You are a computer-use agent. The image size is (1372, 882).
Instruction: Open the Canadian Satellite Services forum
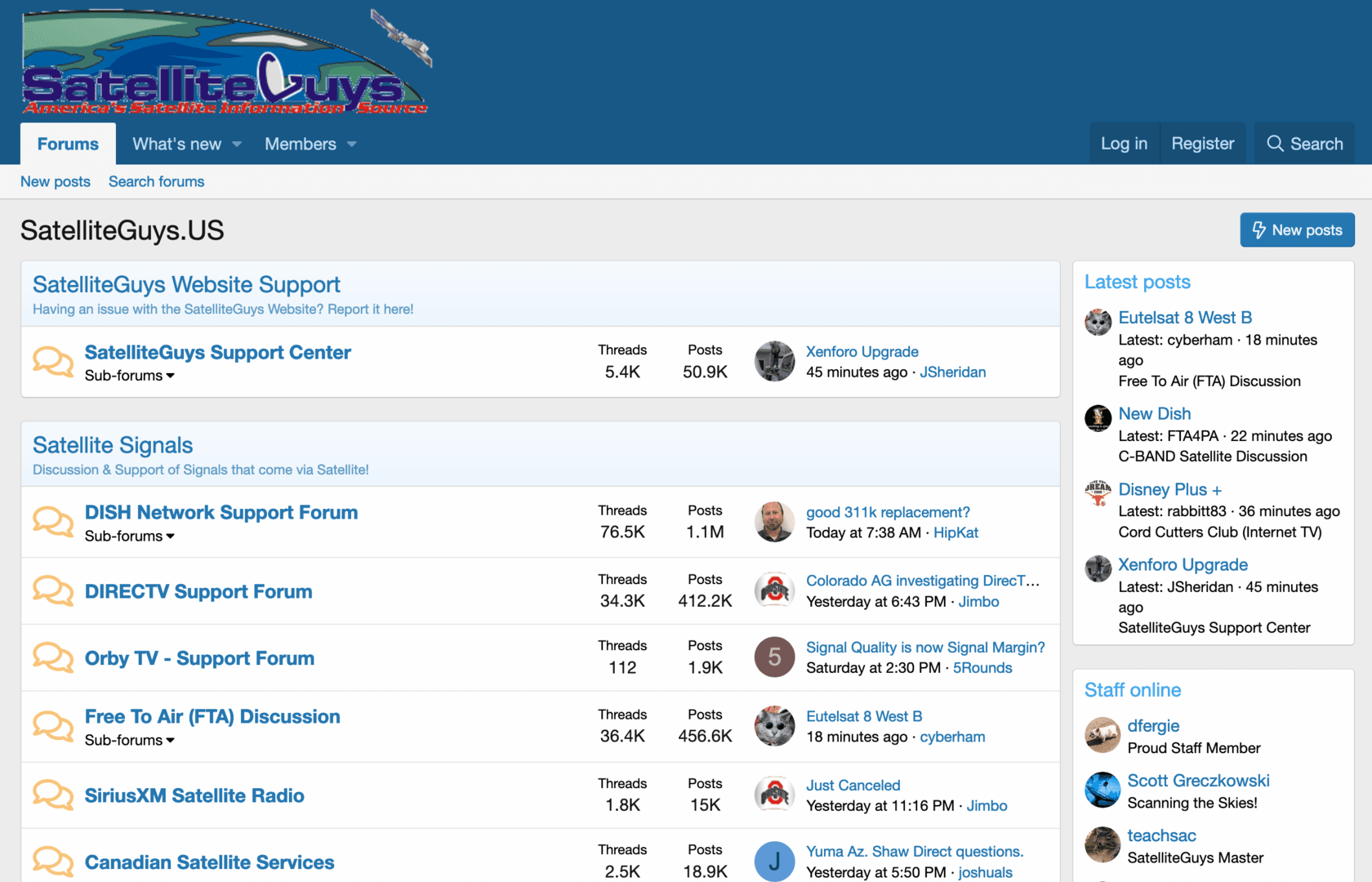[x=209, y=862]
